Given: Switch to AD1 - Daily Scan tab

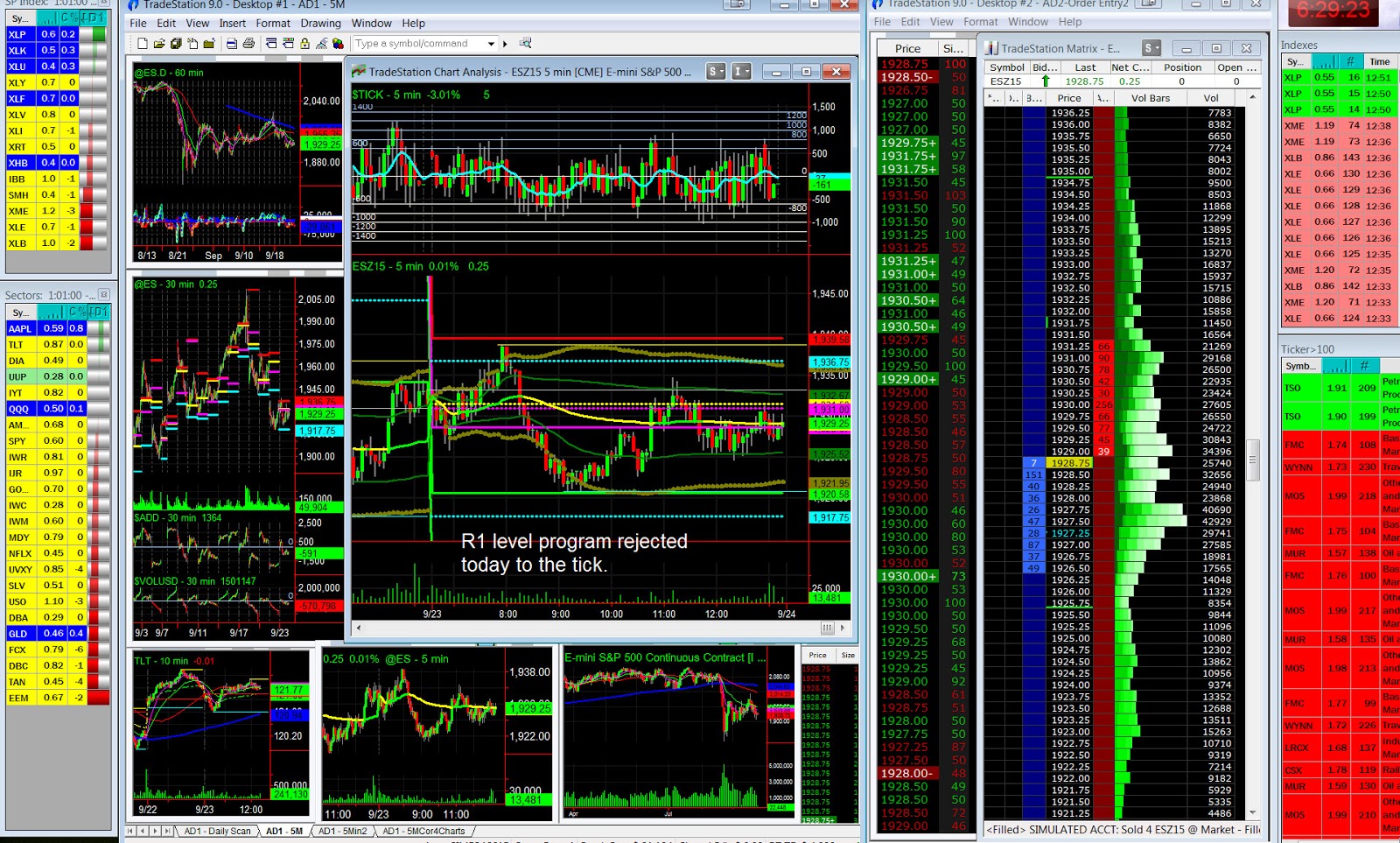Looking at the screenshot, I should click(x=217, y=831).
